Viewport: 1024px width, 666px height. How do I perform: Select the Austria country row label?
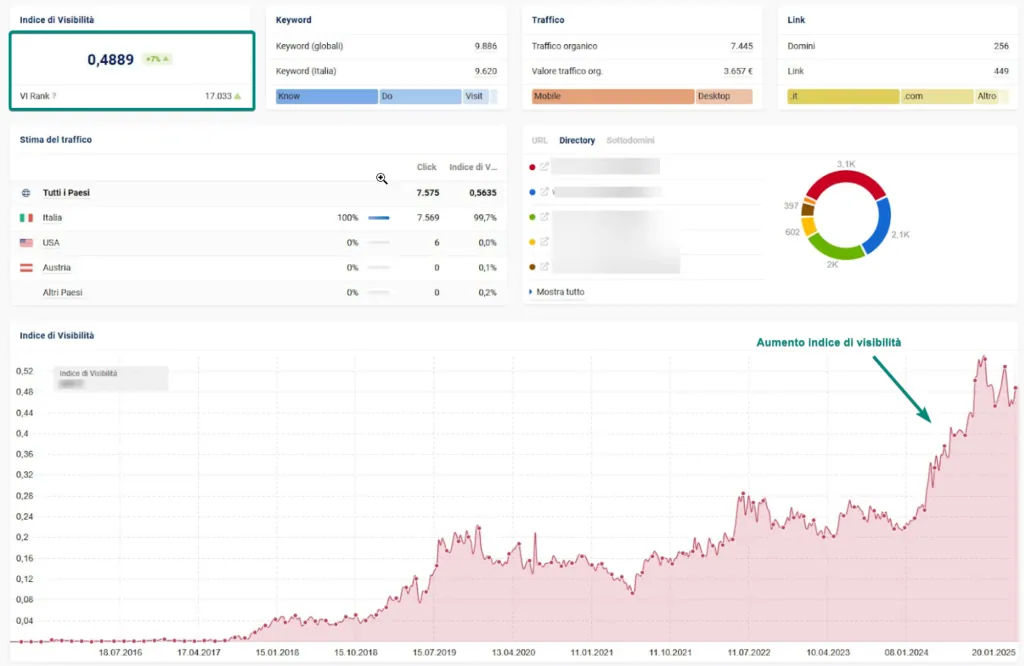[x=57, y=267]
